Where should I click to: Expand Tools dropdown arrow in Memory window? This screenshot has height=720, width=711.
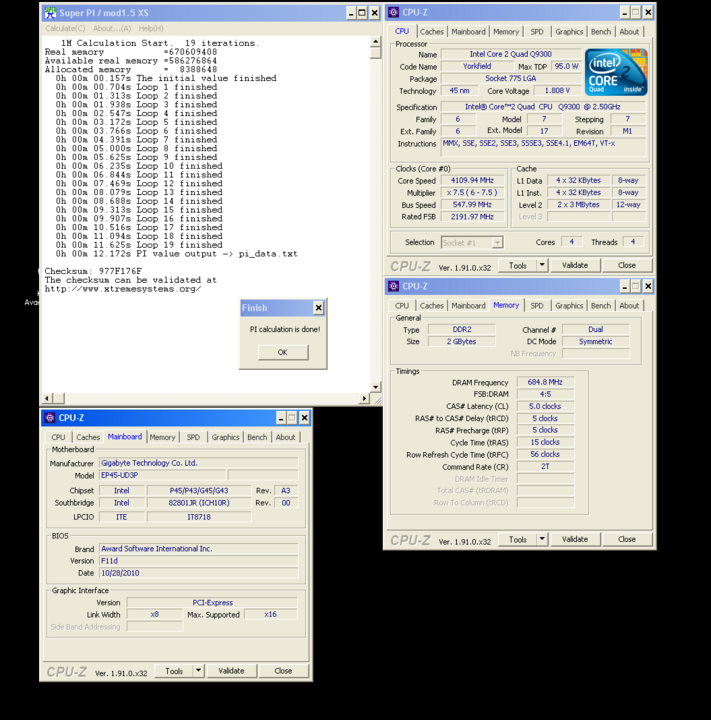coord(542,540)
